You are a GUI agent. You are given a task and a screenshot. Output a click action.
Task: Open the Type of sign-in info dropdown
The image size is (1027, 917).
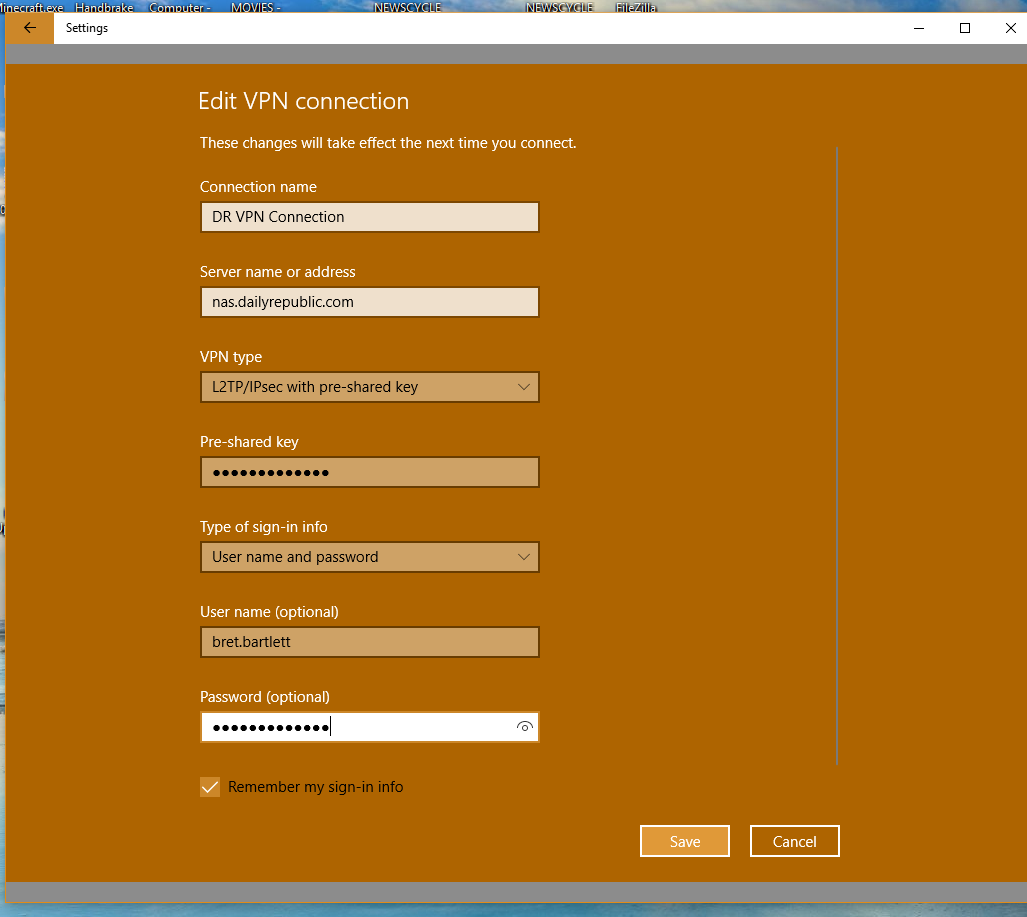pyautogui.click(x=369, y=557)
